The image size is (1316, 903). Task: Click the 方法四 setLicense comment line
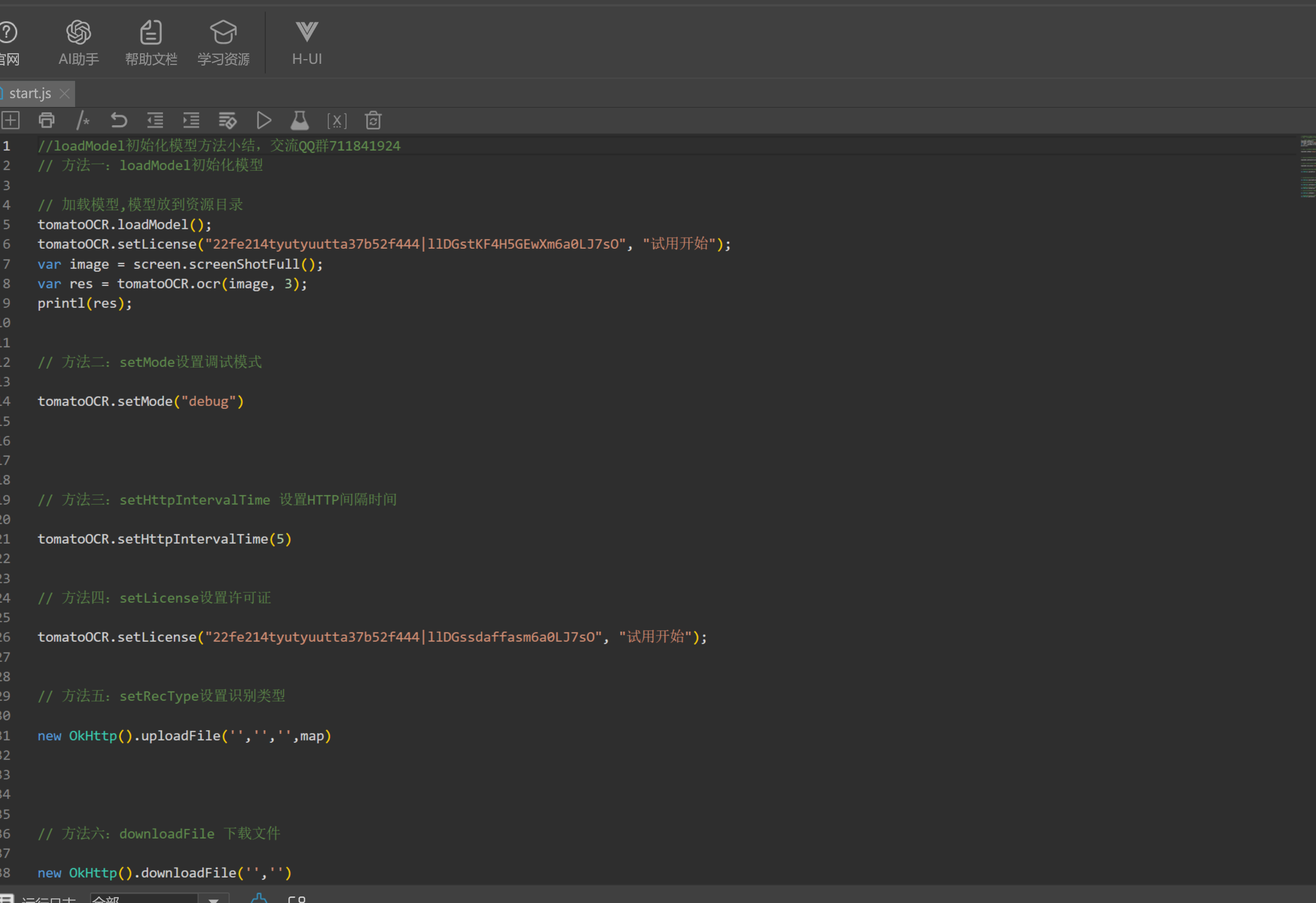point(154,598)
